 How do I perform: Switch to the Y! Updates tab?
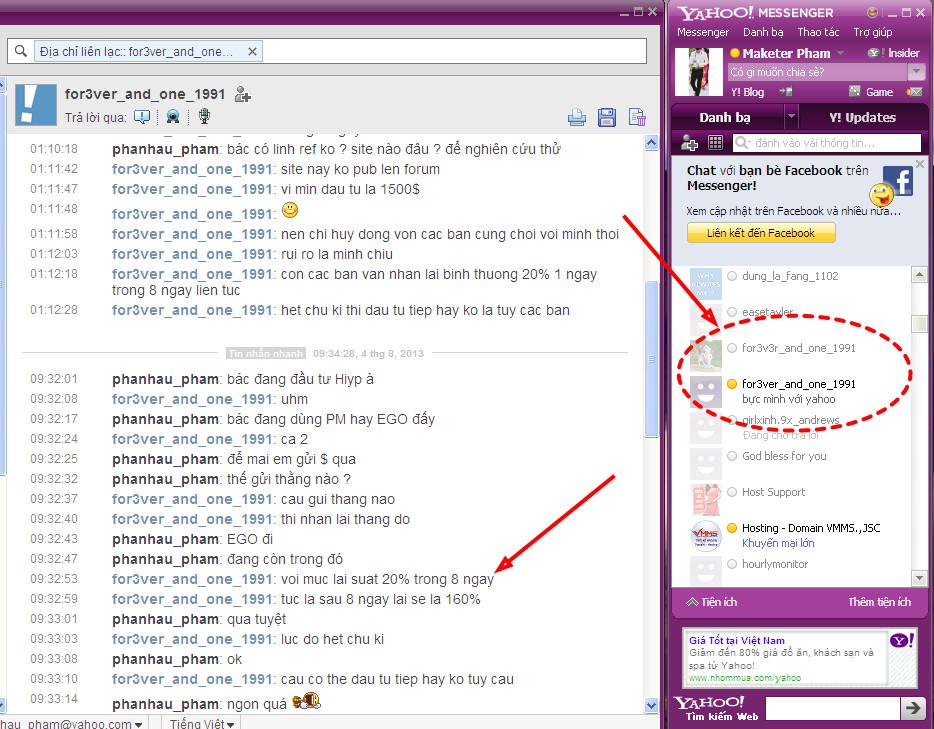(x=863, y=117)
